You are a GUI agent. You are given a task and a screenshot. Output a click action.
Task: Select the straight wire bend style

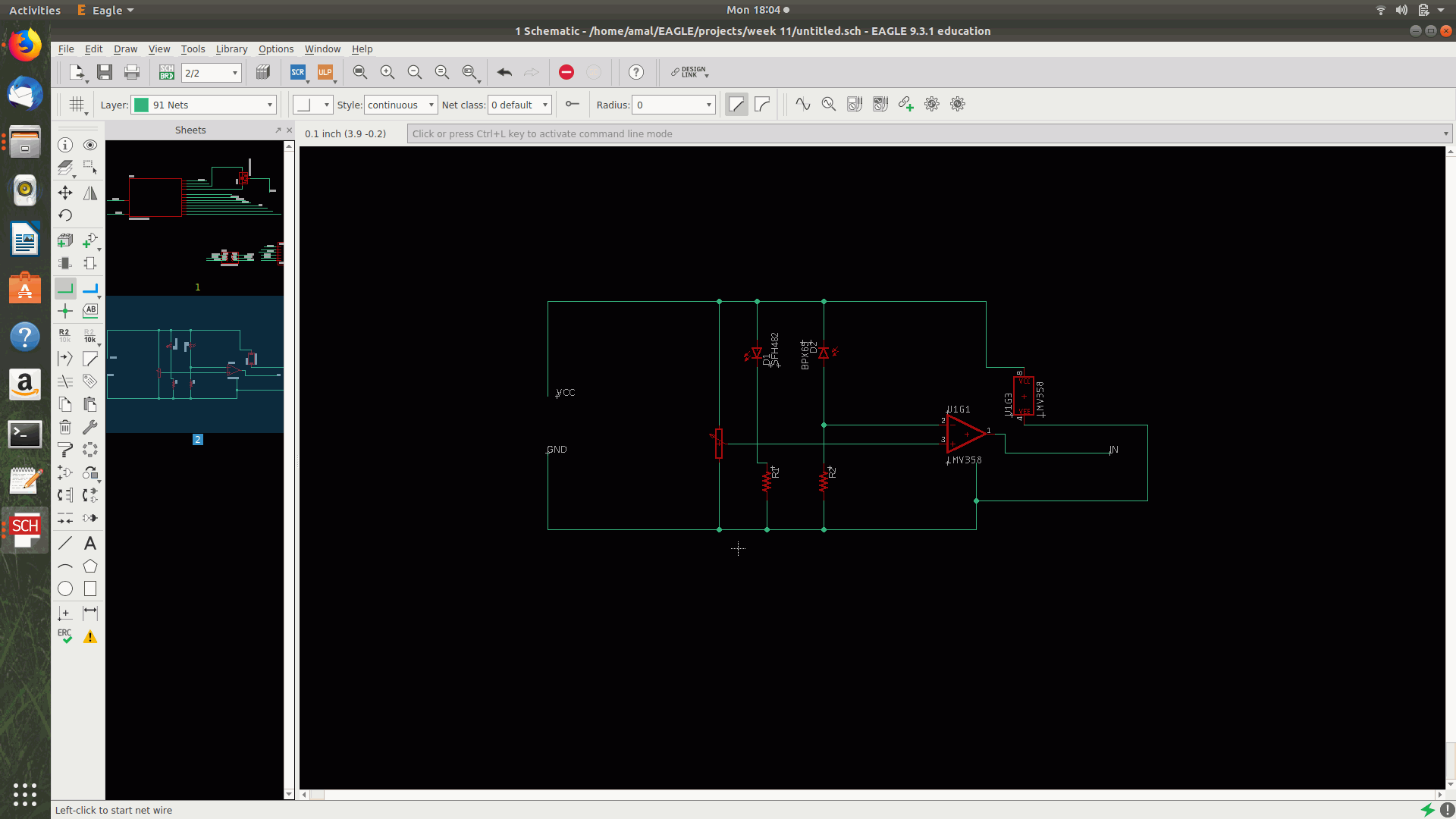tap(736, 105)
